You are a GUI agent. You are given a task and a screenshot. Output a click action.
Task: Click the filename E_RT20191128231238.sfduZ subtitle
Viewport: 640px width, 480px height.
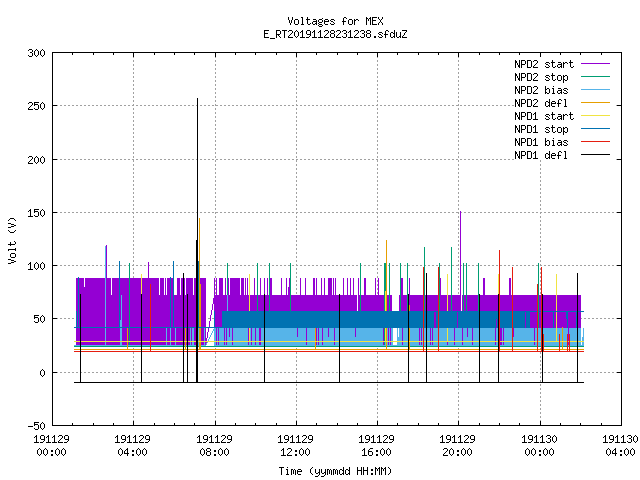pos(335,34)
